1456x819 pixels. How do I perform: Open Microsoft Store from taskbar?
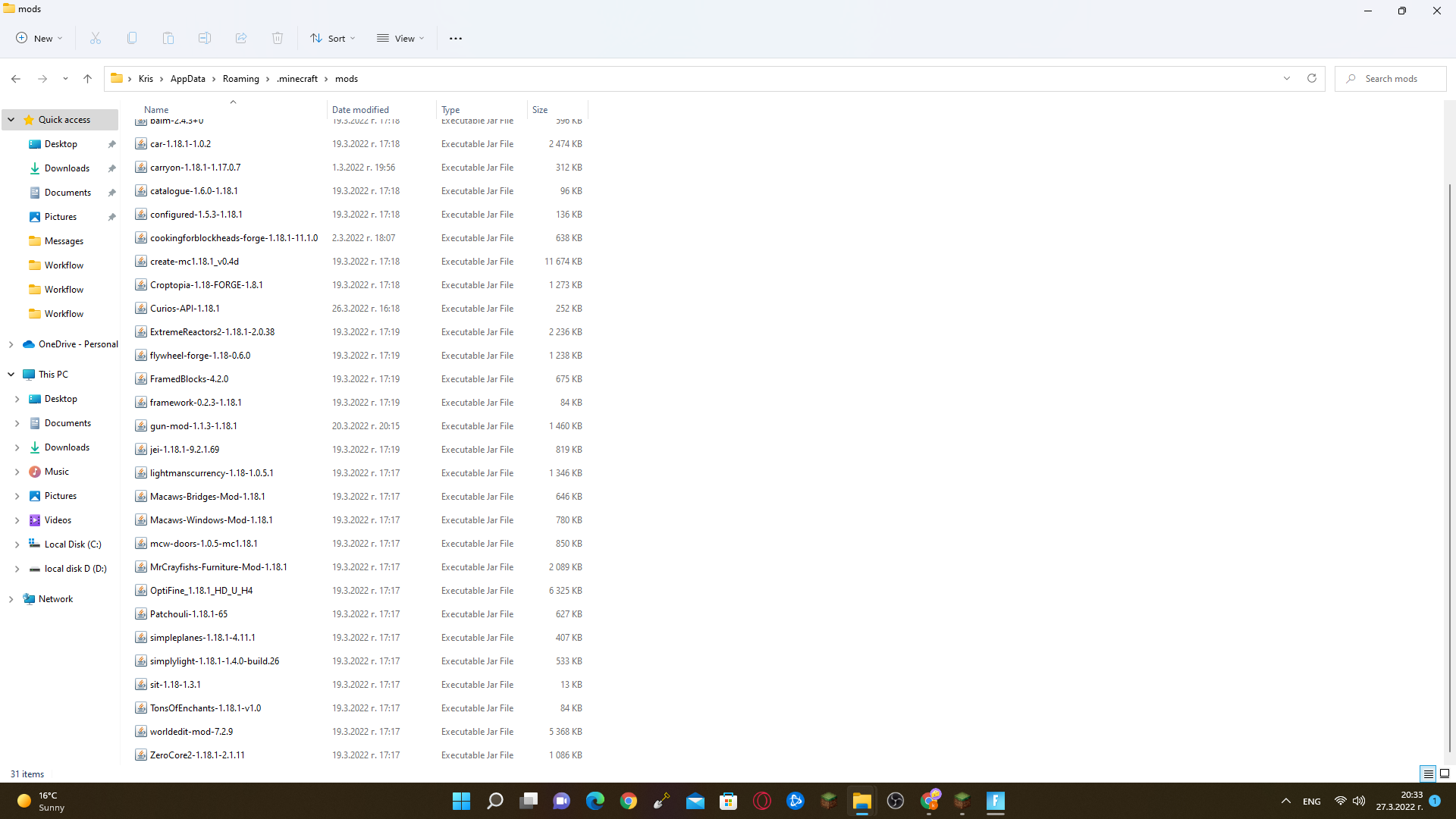click(x=729, y=801)
